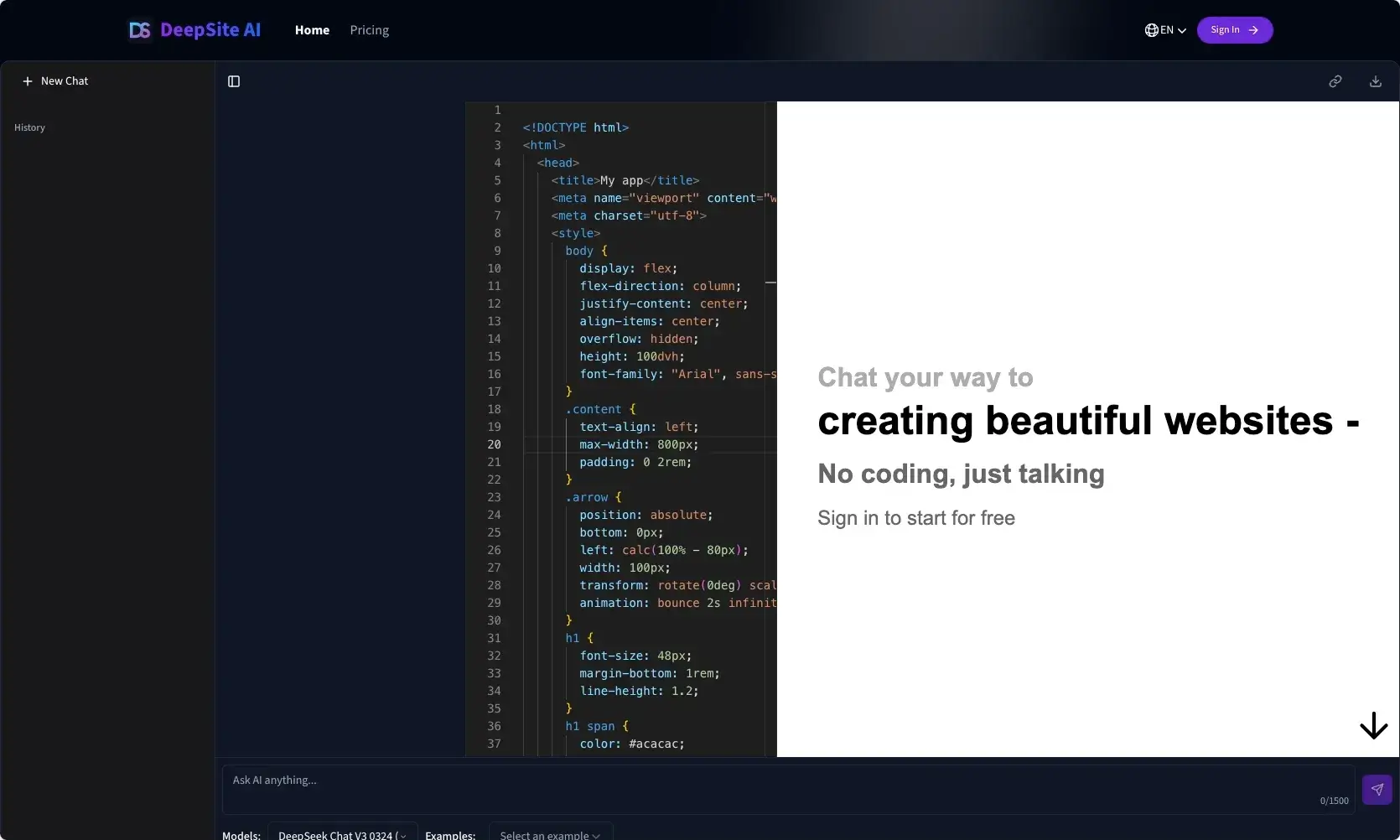Click the 0/1500 character counter
The height and width of the screenshot is (840, 1400).
pos(1335,801)
